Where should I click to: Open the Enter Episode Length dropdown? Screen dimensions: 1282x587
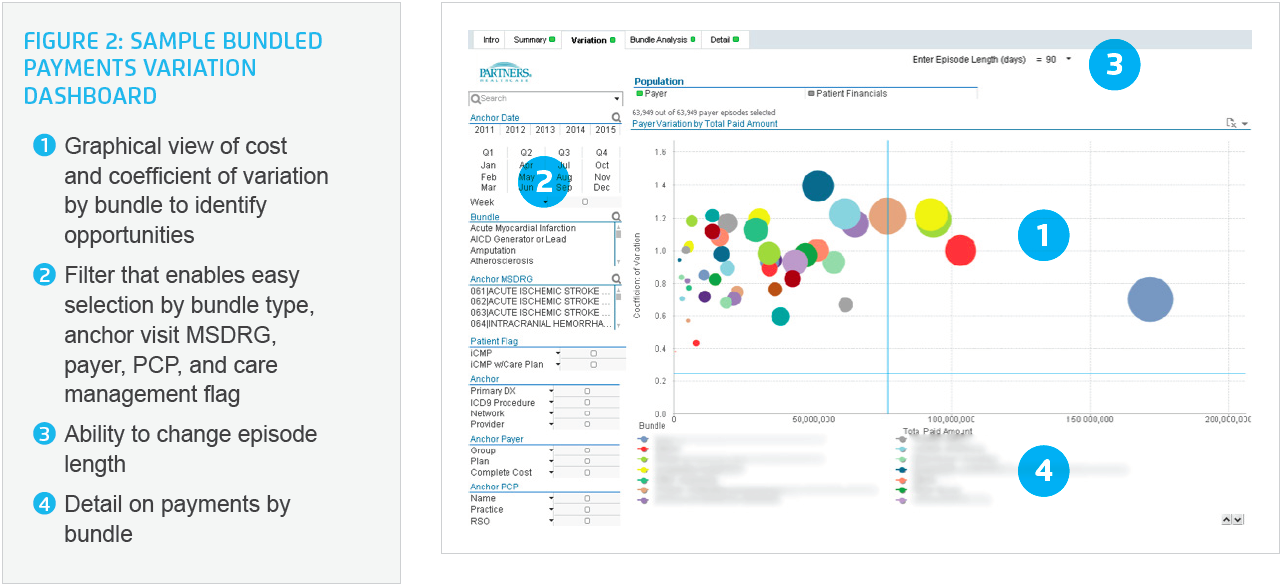click(1069, 59)
